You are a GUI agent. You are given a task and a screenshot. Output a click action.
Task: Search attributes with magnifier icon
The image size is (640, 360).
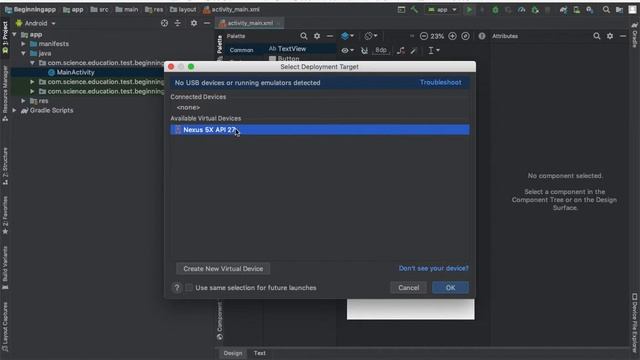click(597, 36)
